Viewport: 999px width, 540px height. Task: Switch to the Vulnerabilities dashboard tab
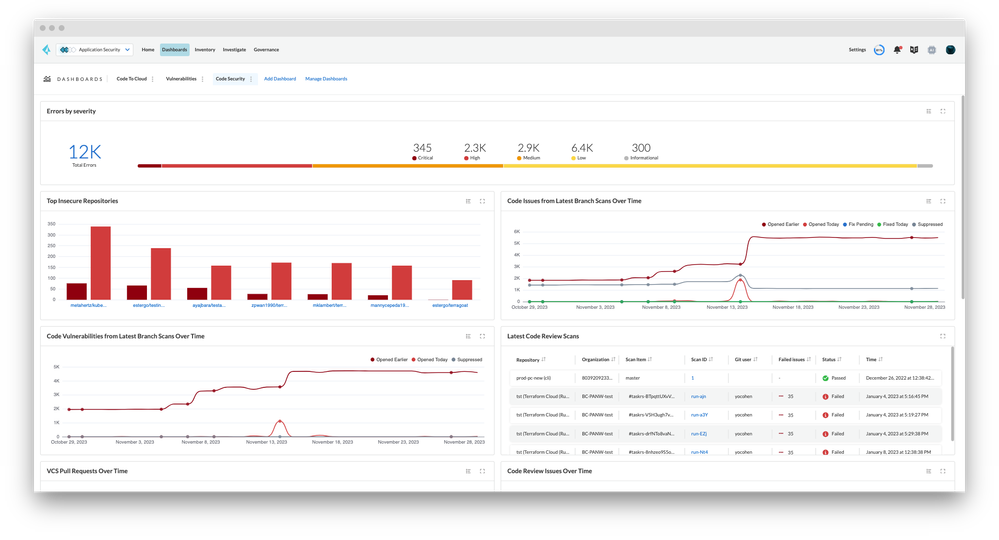(x=181, y=78)
